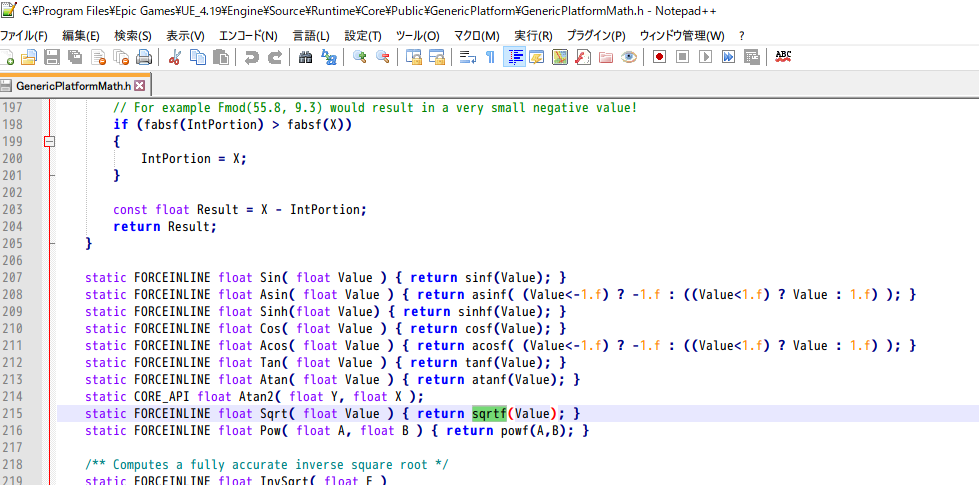
Task: Save the file with the floppy disk icon
Action: (x=52, y=57)
